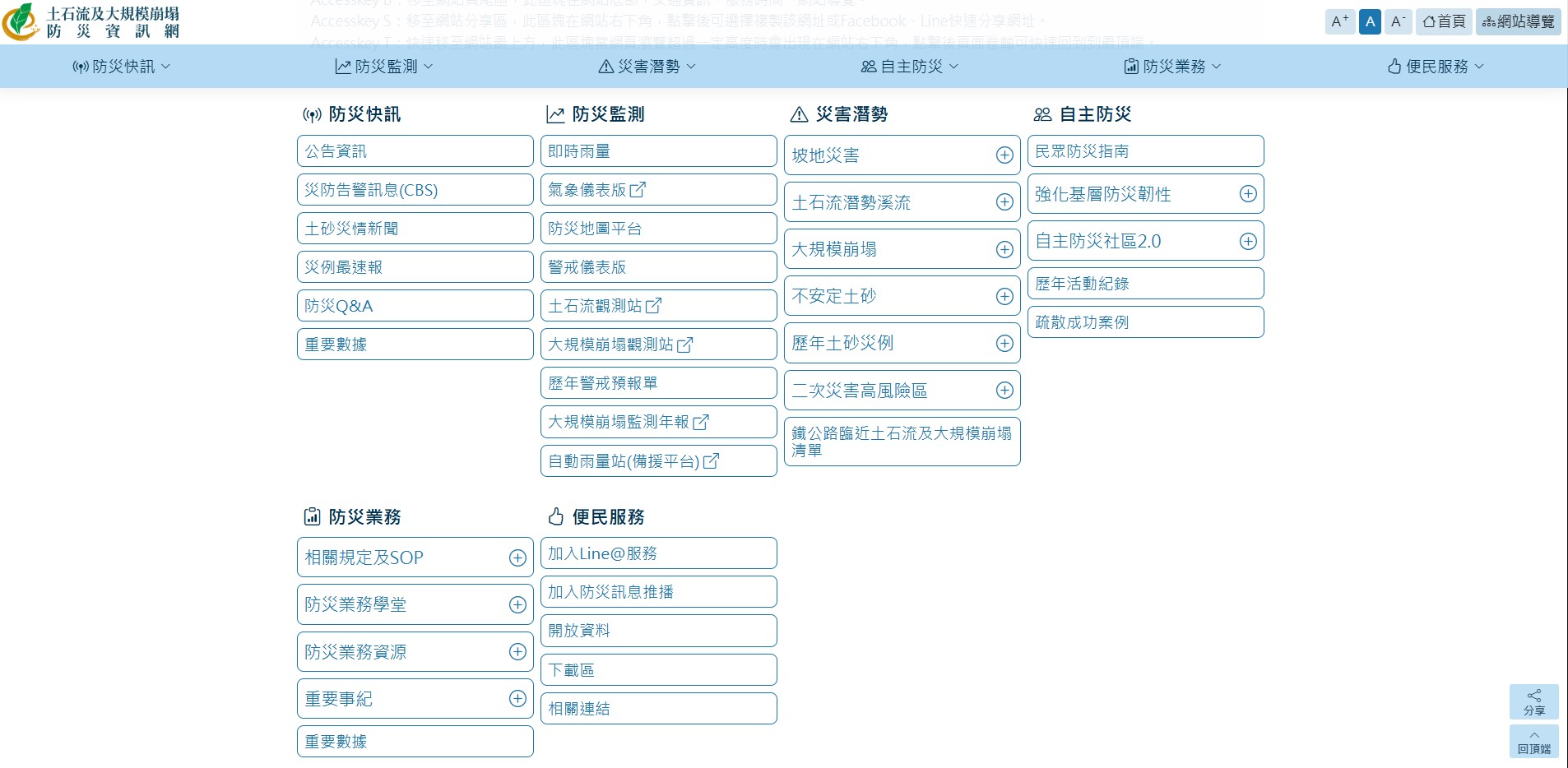The image size is (1568, 768).
Task: Increase font size with A+ button
Action: click(x=1339, y=21)
